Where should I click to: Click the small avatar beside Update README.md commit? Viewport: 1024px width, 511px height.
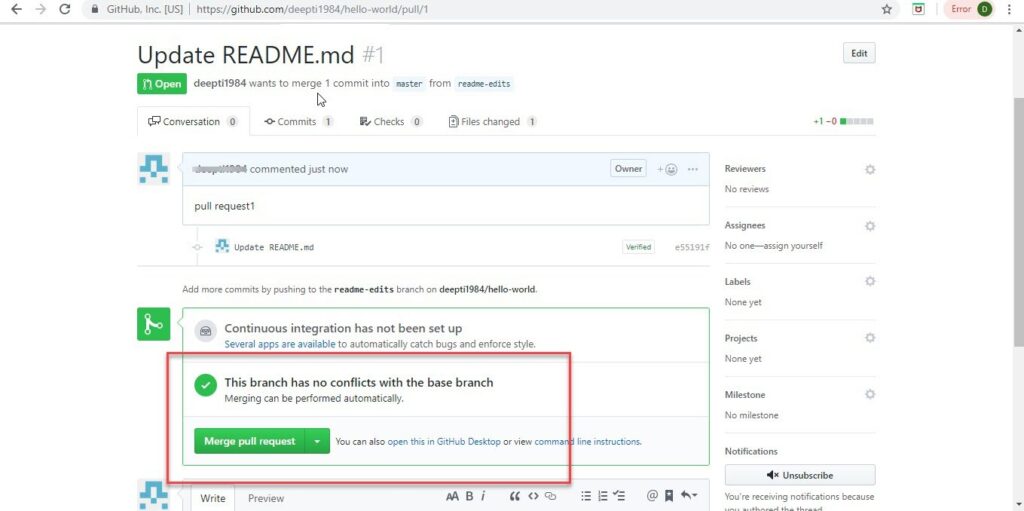pos(222,246)
